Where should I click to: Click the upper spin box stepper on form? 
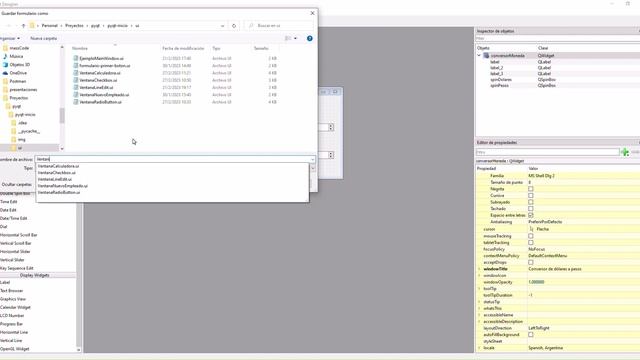pyautogui.click(x=331, y=127)
